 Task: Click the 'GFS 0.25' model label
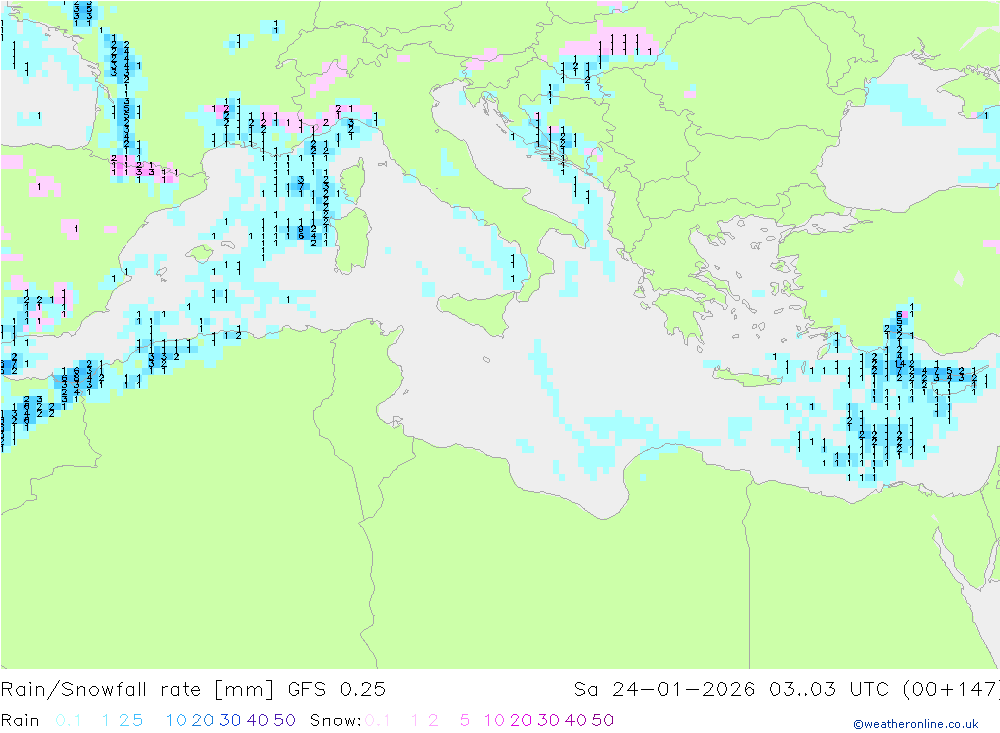coord(337,690)
